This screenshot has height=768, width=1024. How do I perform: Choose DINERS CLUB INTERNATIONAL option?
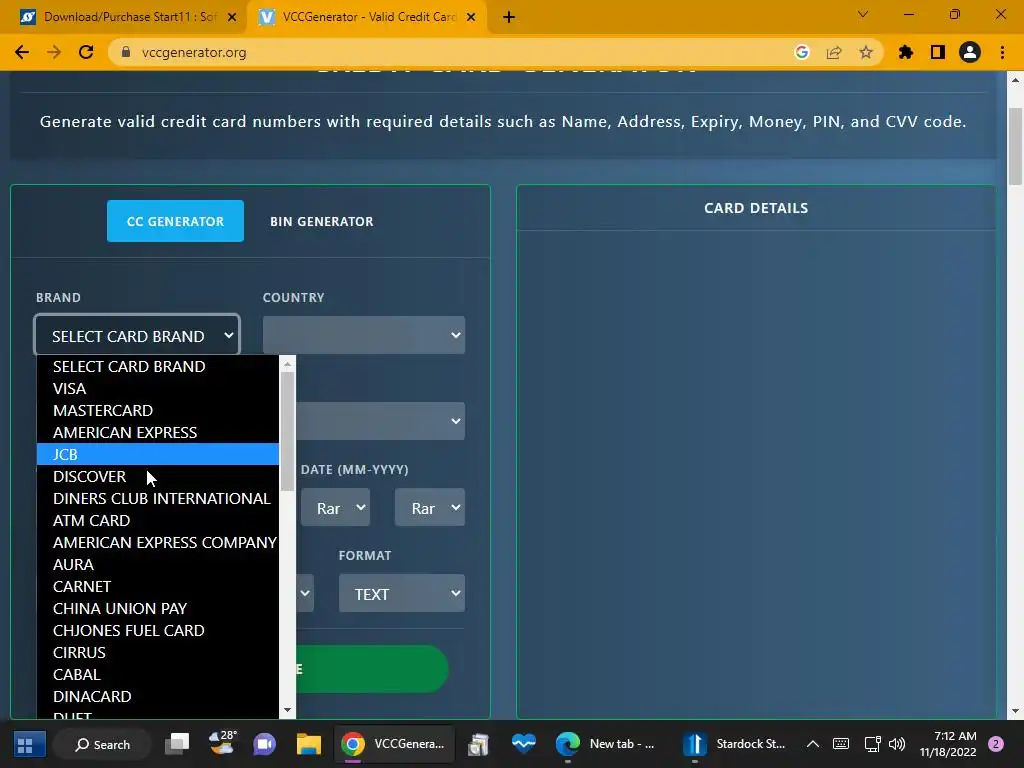point(157,498)
